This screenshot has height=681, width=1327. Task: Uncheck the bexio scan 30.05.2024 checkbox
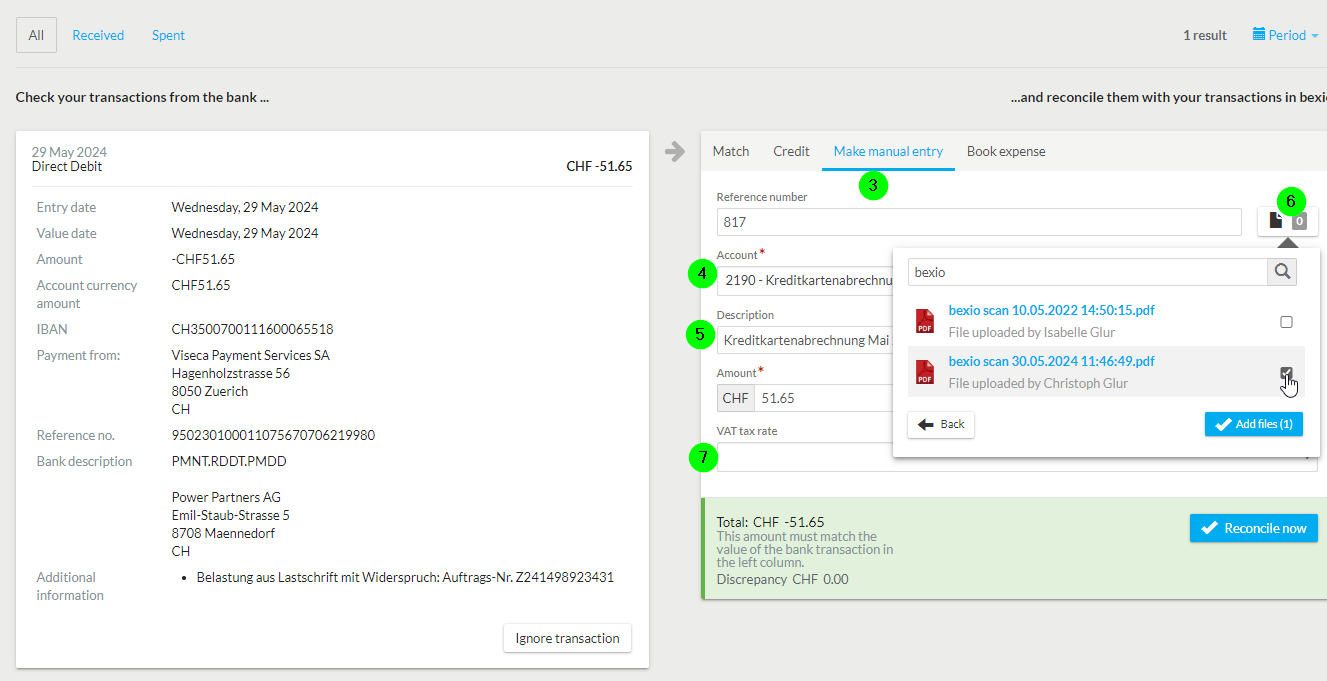coord(1287,373)
